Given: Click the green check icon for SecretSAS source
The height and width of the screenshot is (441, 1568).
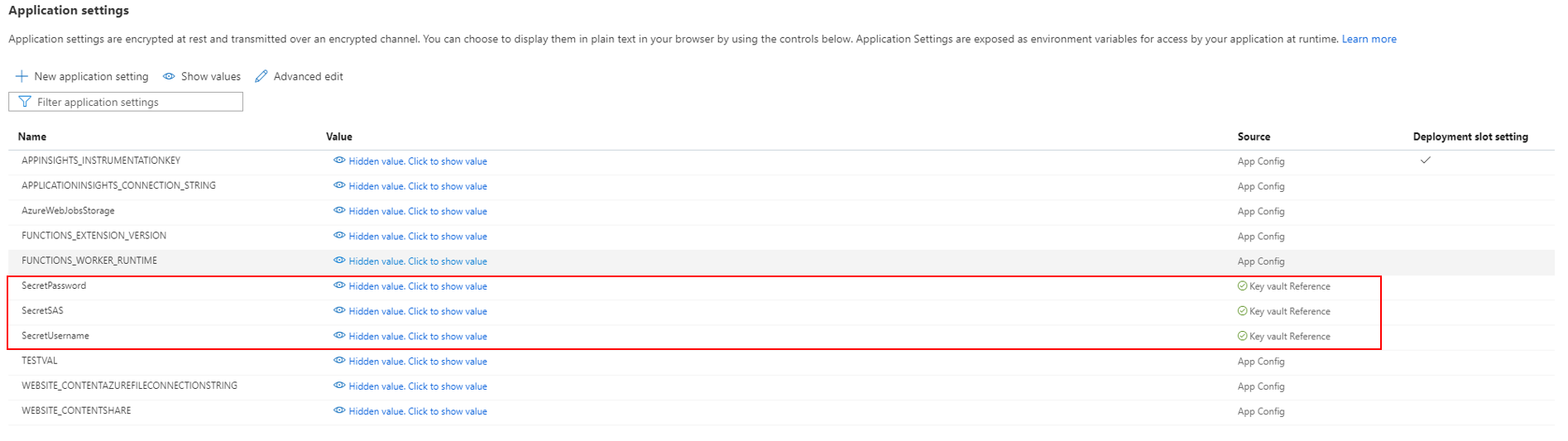Looking at the screenshot, I should (x=1242, y=311).
